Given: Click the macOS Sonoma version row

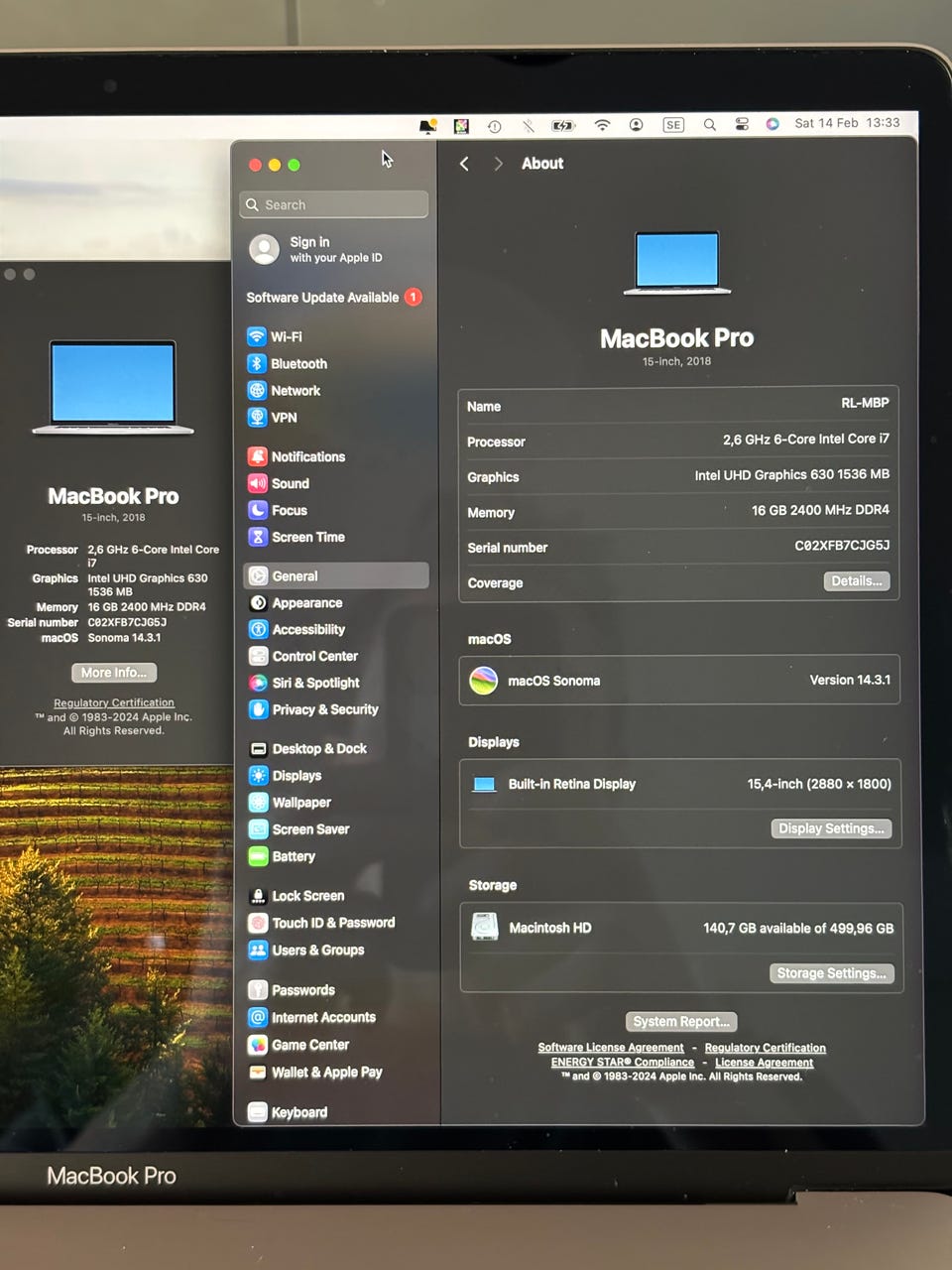Looking at the screenshot, I should coord(679,681).
